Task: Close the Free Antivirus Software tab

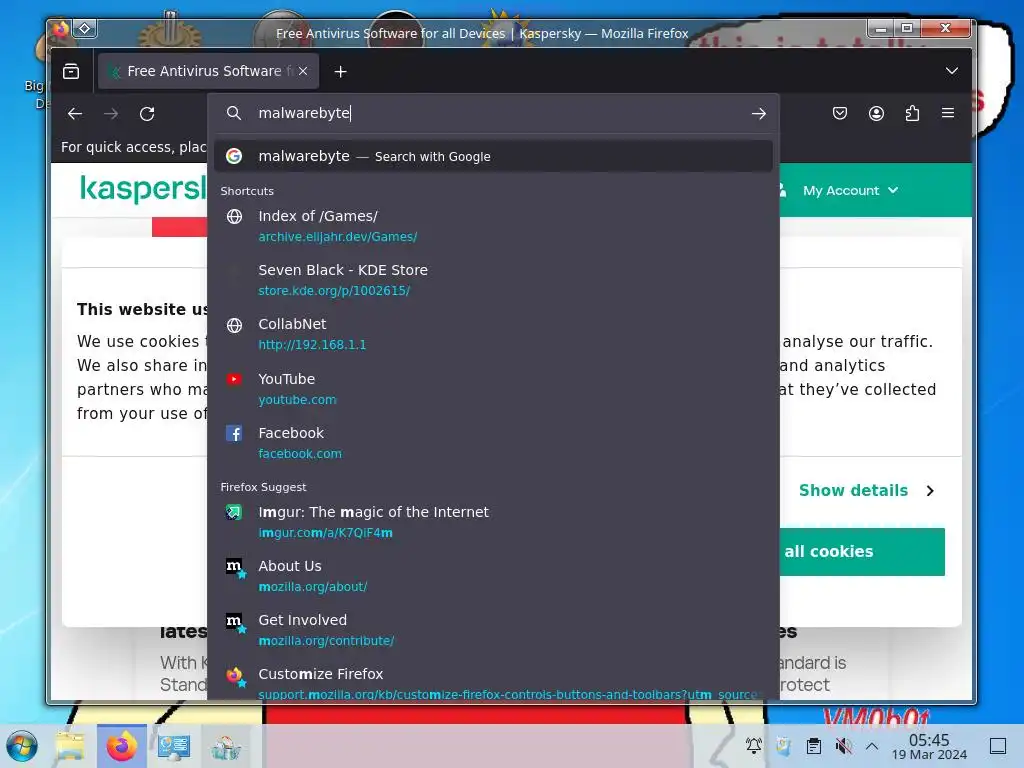Action: coord(303,71)
